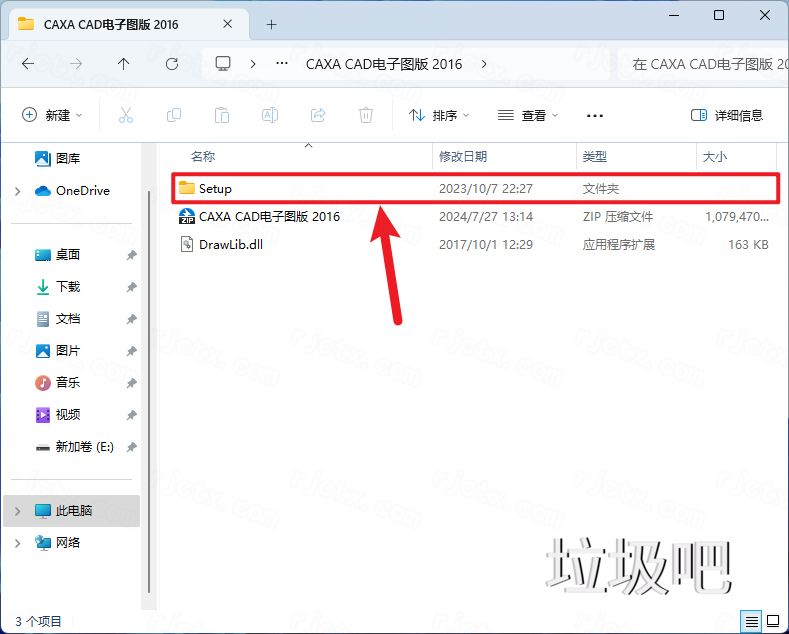The image size is (789, 634).
Task: Focus the search box for this folder
Action: (704, 64)
